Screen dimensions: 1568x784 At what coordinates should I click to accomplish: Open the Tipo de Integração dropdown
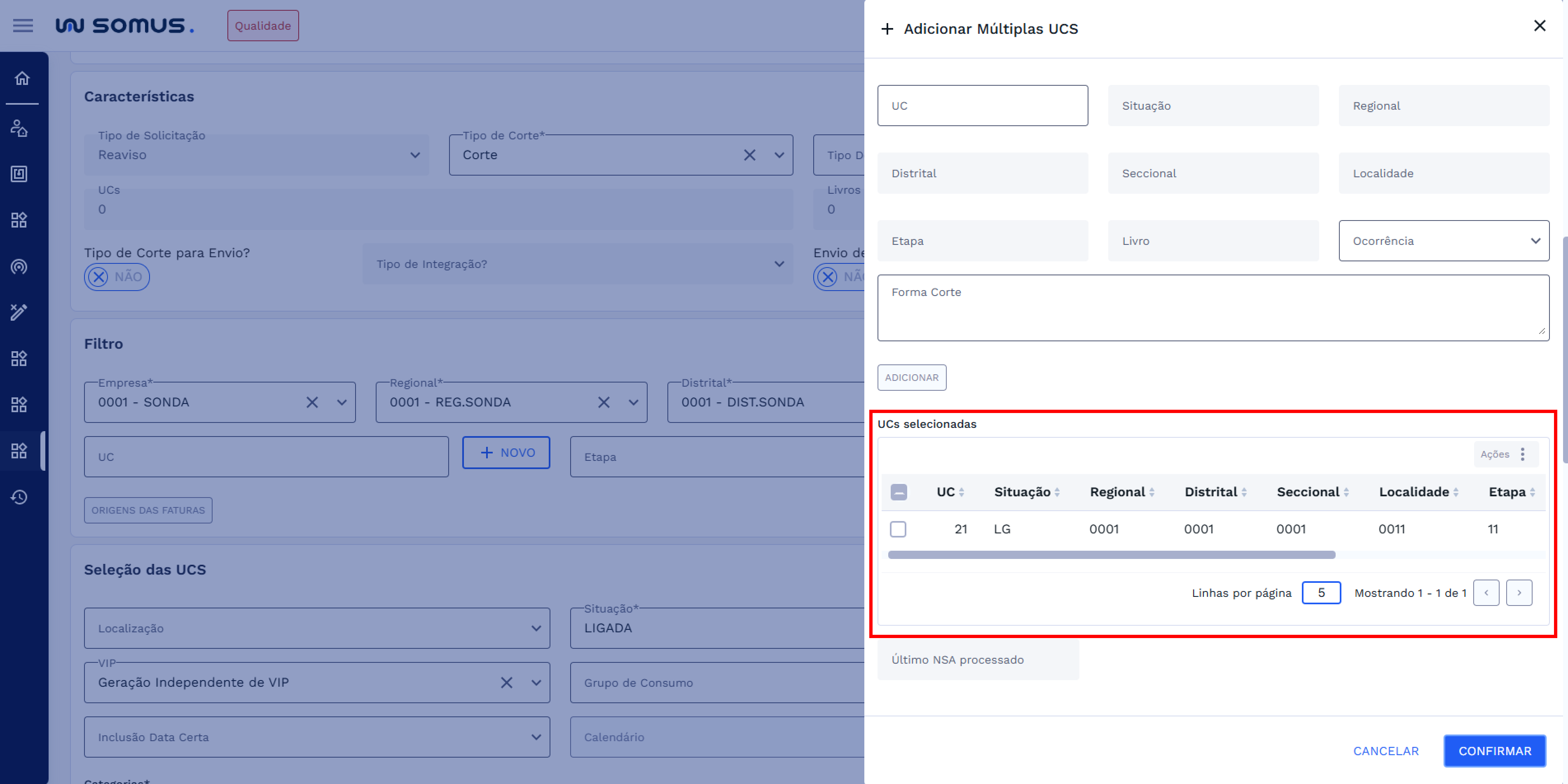[577, 264]
